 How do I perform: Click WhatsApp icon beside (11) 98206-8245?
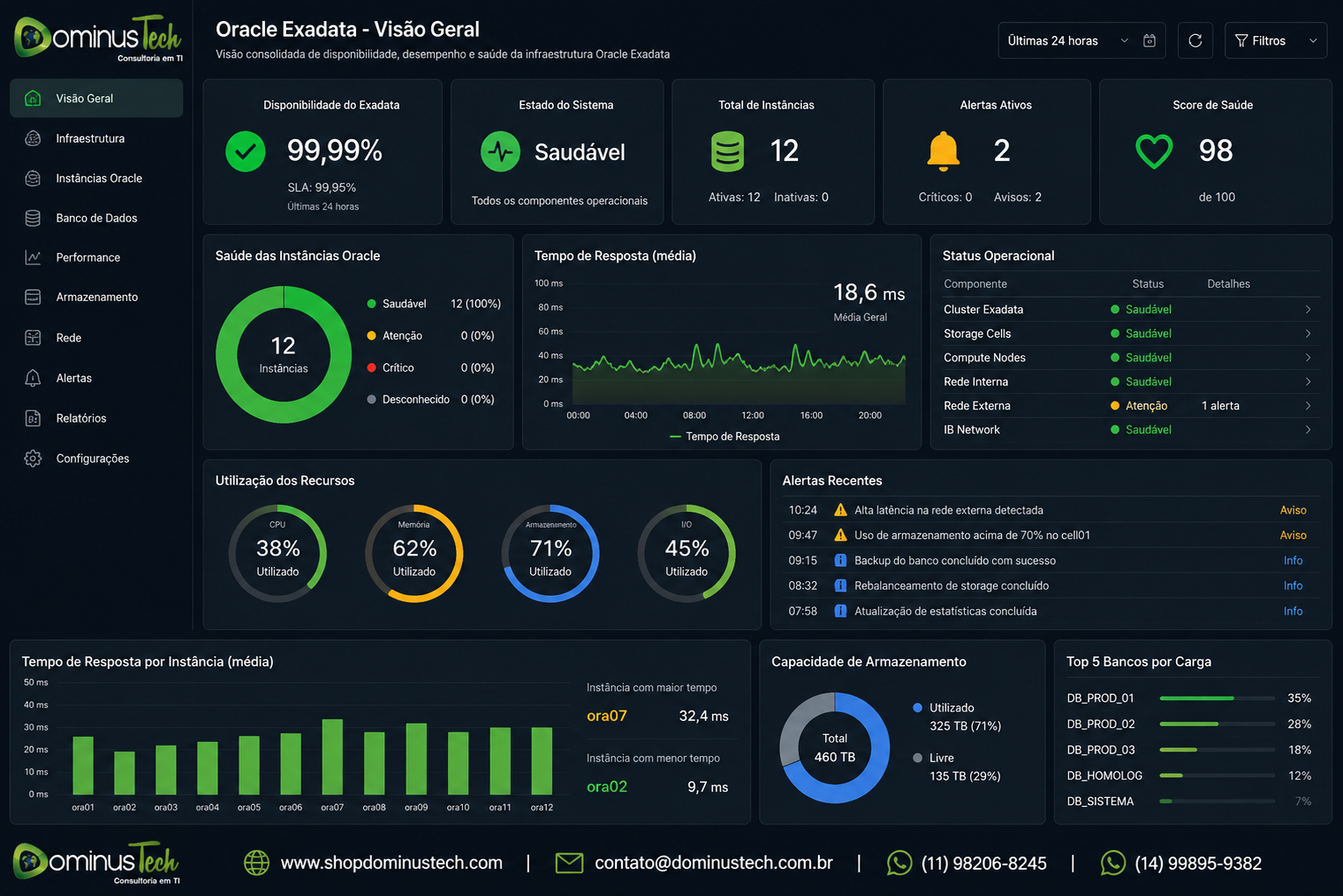899,863
